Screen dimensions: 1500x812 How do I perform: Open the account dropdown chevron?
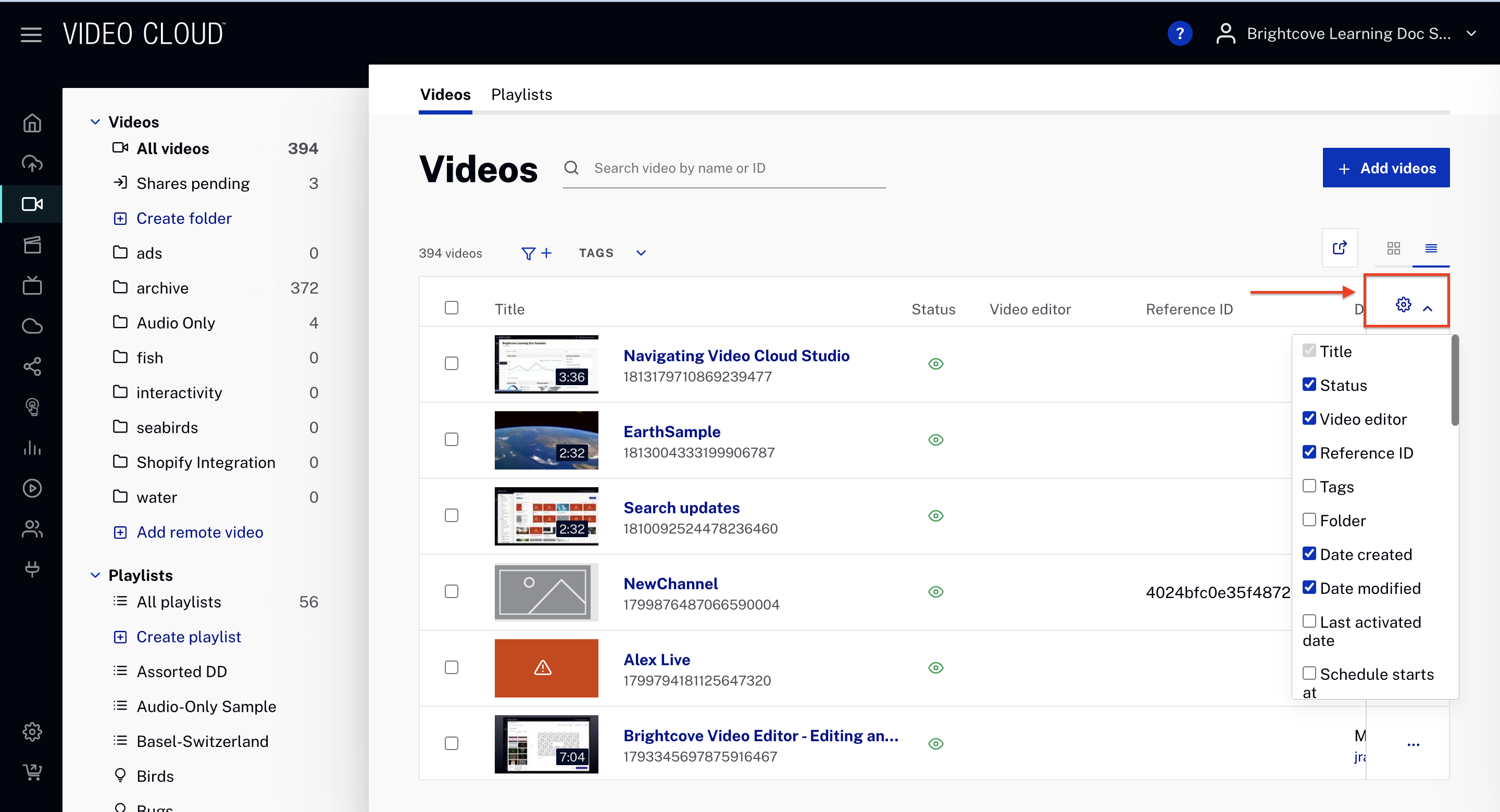[1471, 34]
